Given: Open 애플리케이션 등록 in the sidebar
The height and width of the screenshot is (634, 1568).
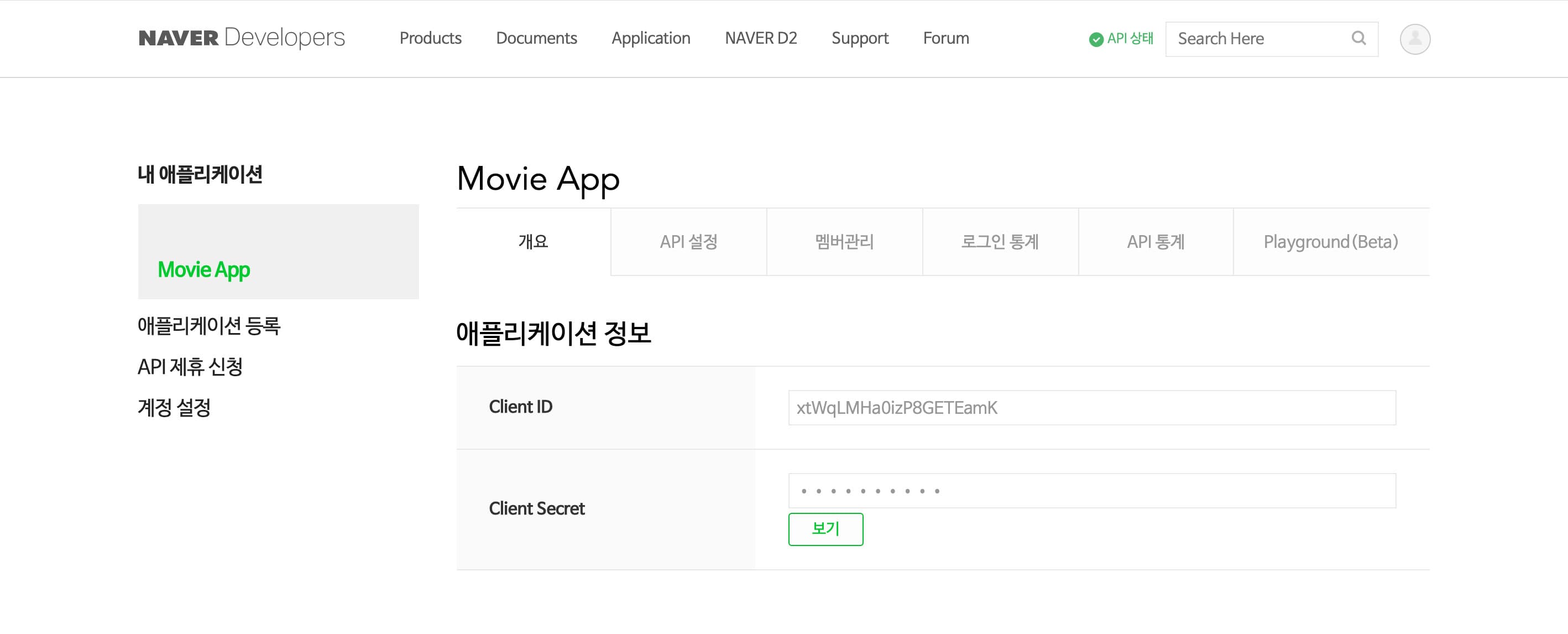Looking at the screenshot, I should [209, 326].
